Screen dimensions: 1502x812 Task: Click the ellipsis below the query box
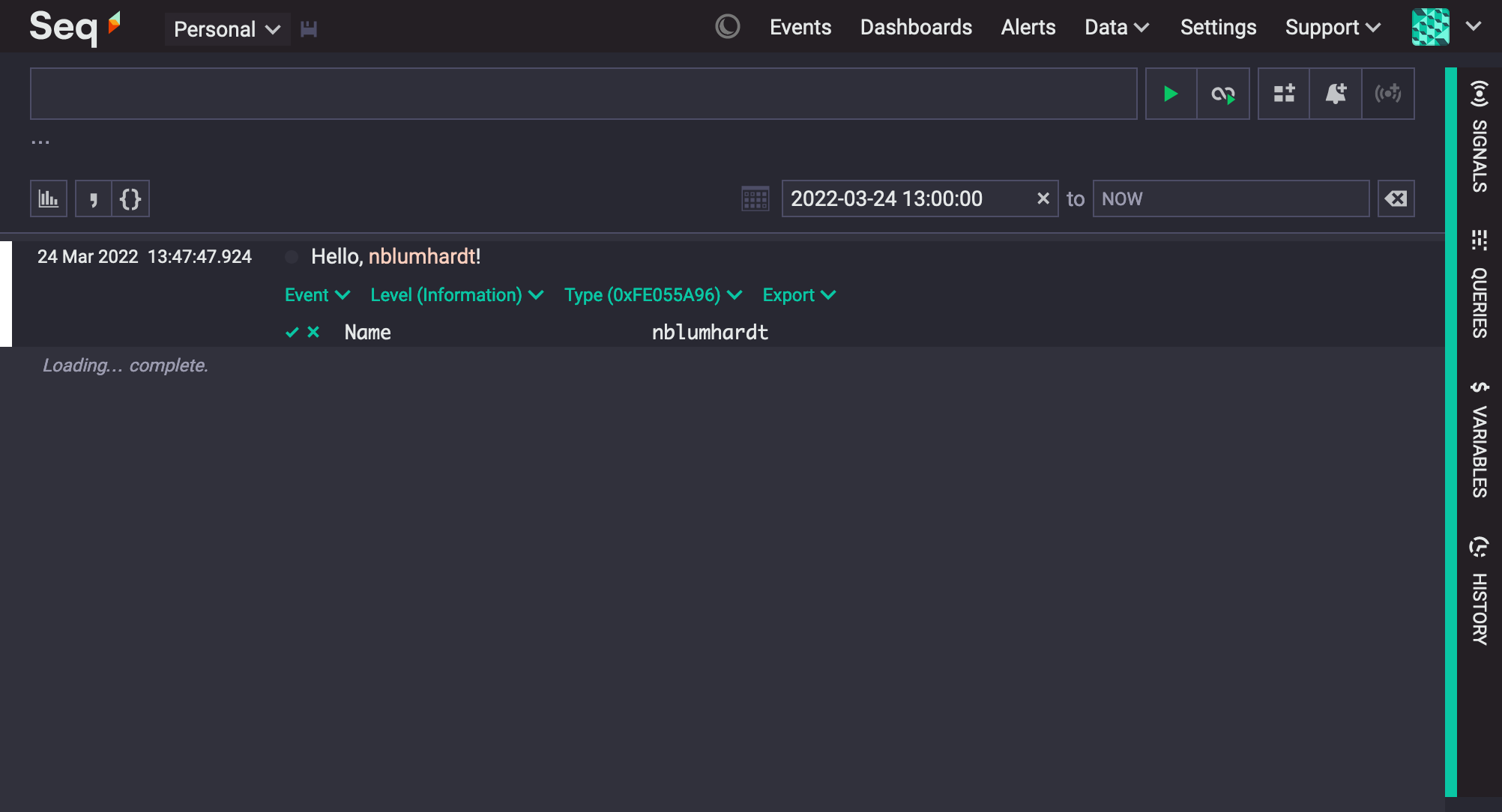40,142
